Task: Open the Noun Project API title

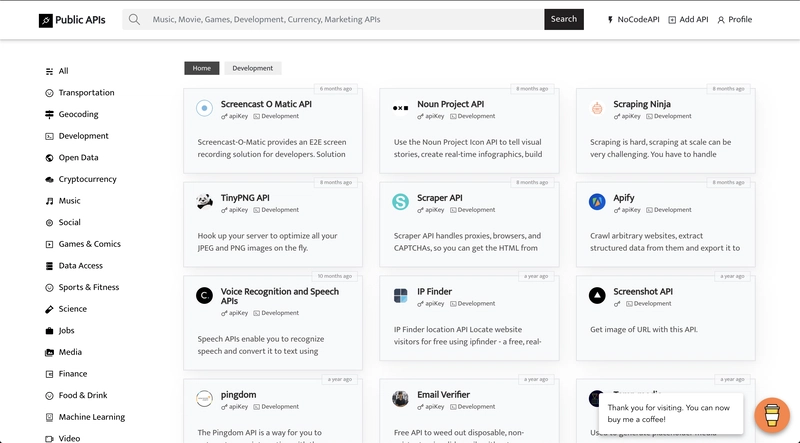Action: [451, 104]
